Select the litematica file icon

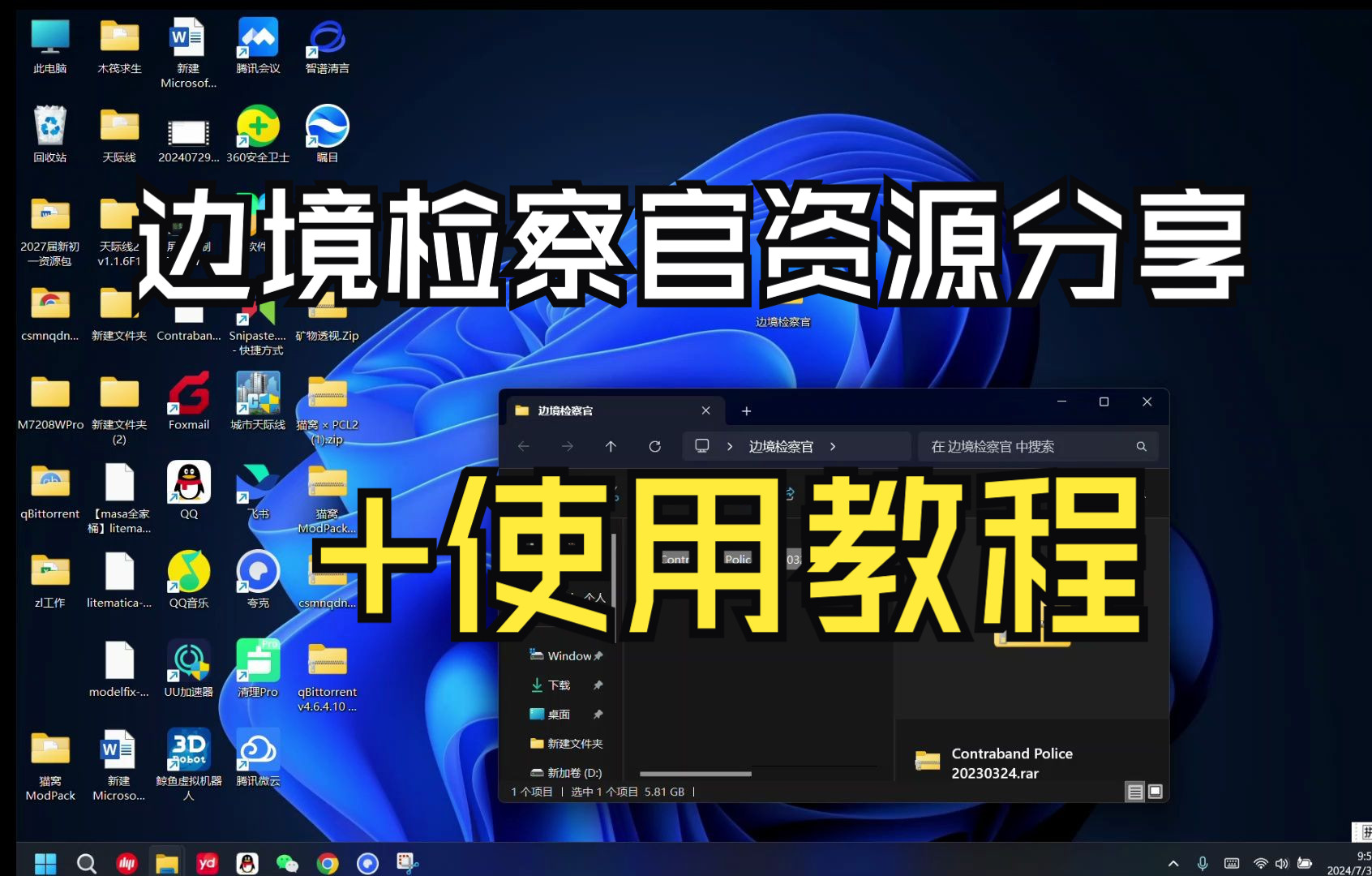[x=119, y=580]
